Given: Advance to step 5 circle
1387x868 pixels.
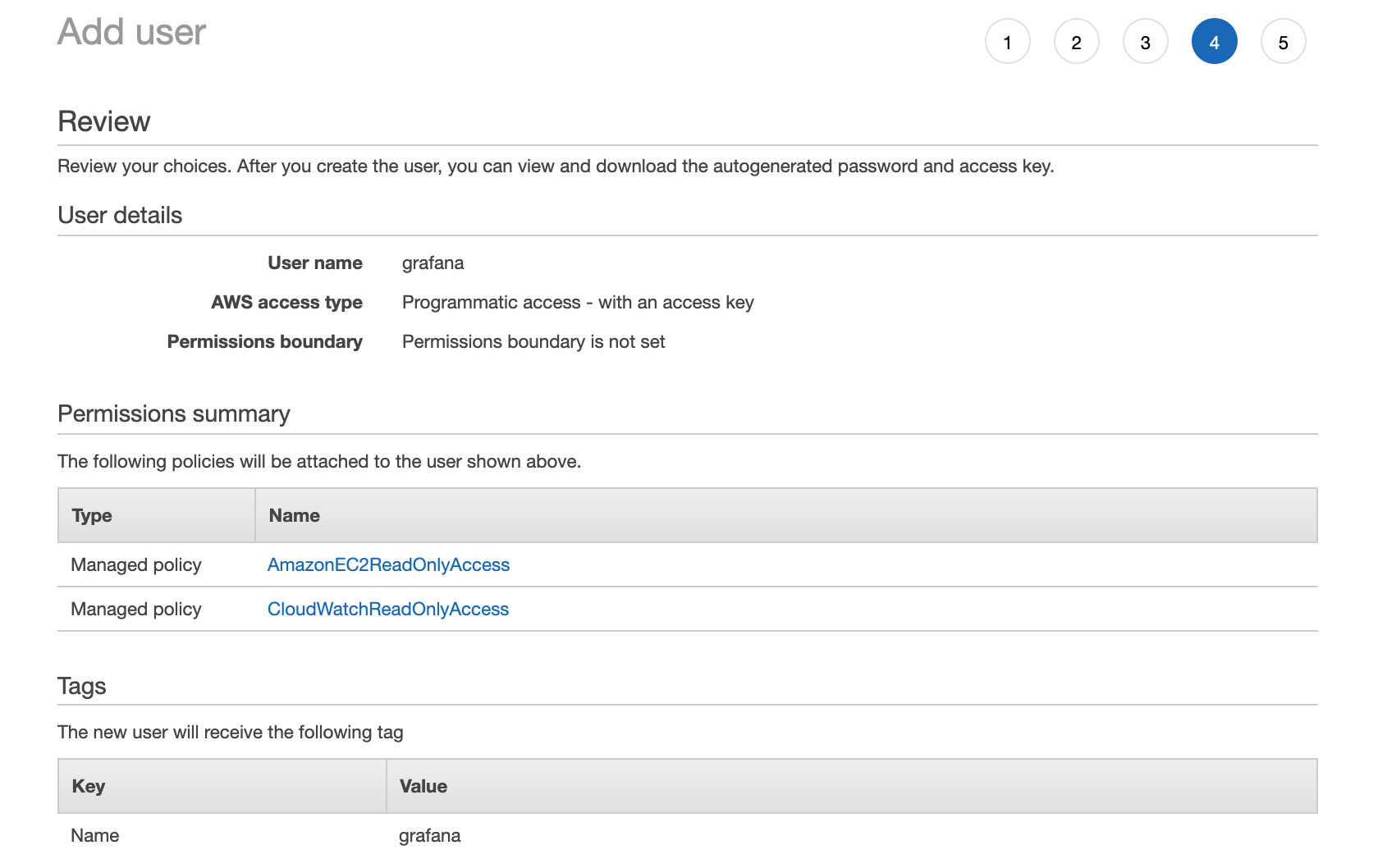Looking at the screenshot, I should click(x=1283, y=41).
